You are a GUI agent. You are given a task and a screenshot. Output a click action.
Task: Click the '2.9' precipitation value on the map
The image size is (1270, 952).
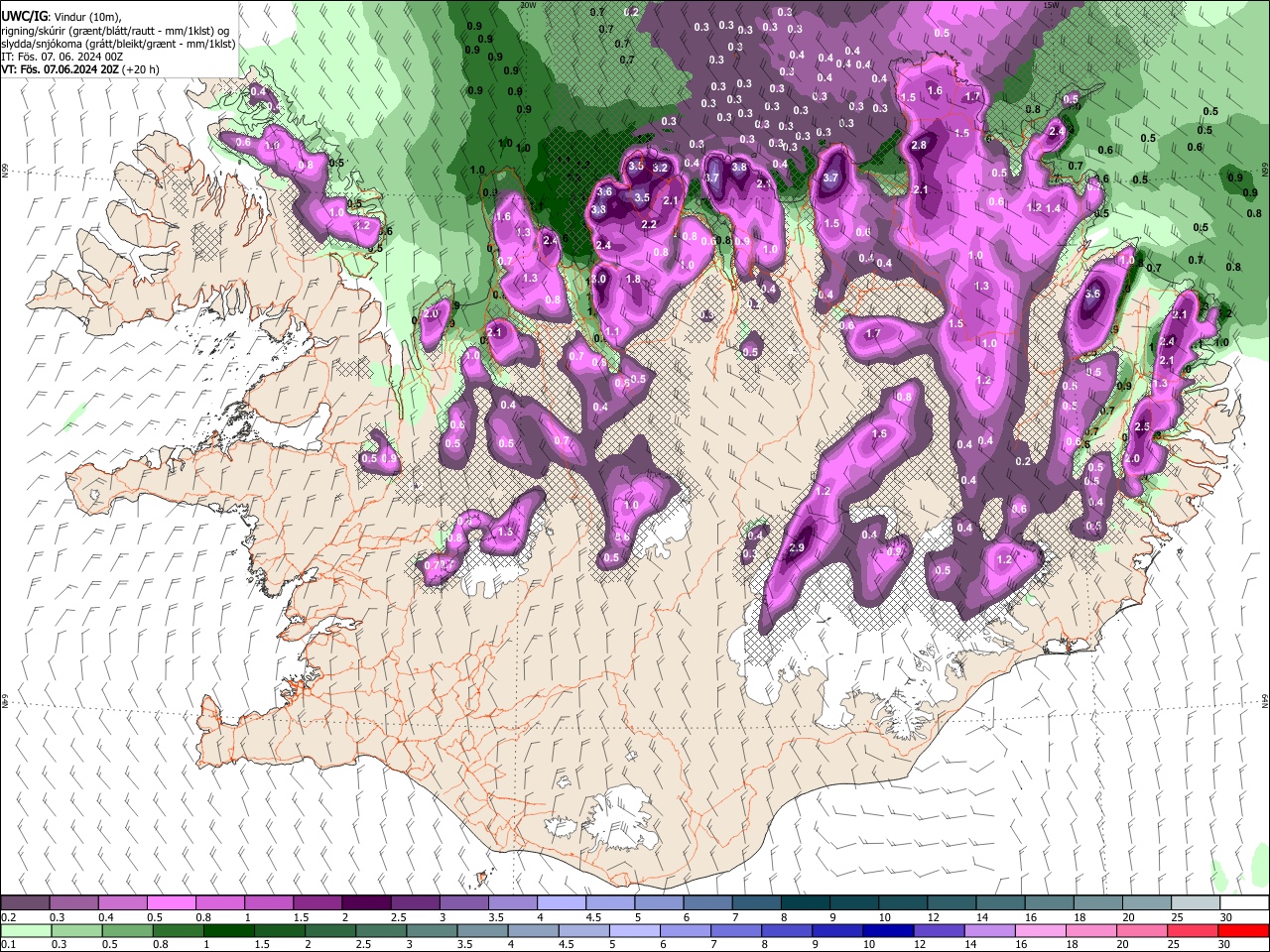coord(797,548)
